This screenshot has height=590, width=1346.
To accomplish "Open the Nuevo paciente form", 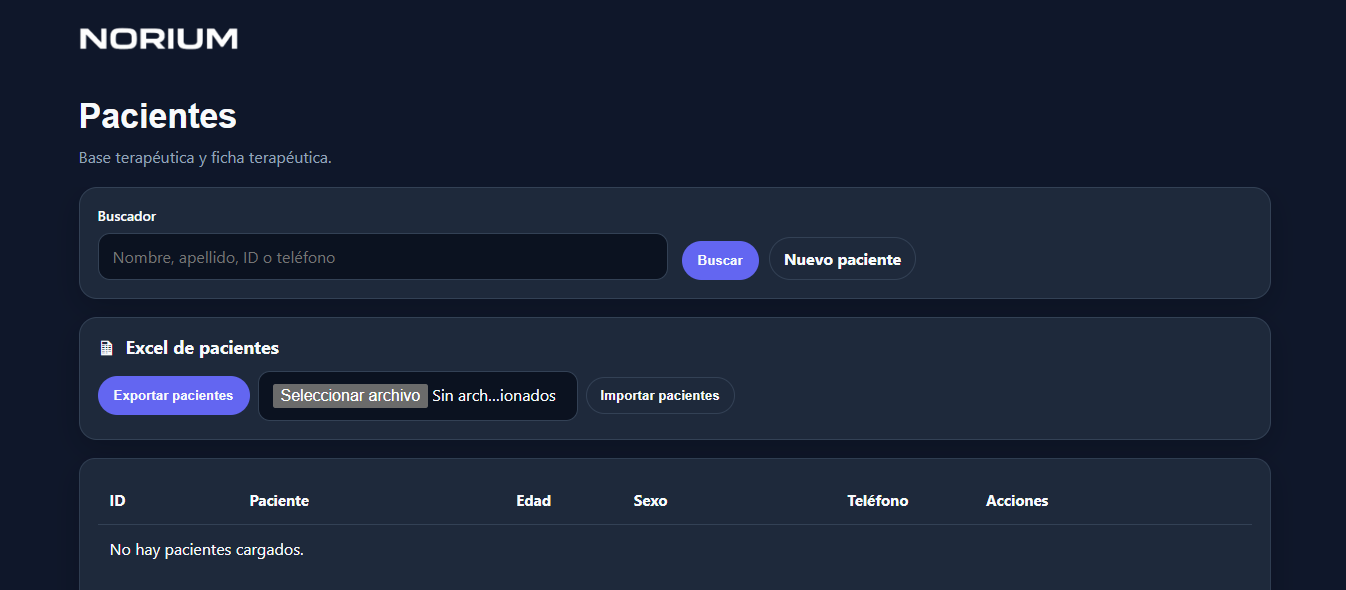I will pyautogui.click(x=842, y=259).
